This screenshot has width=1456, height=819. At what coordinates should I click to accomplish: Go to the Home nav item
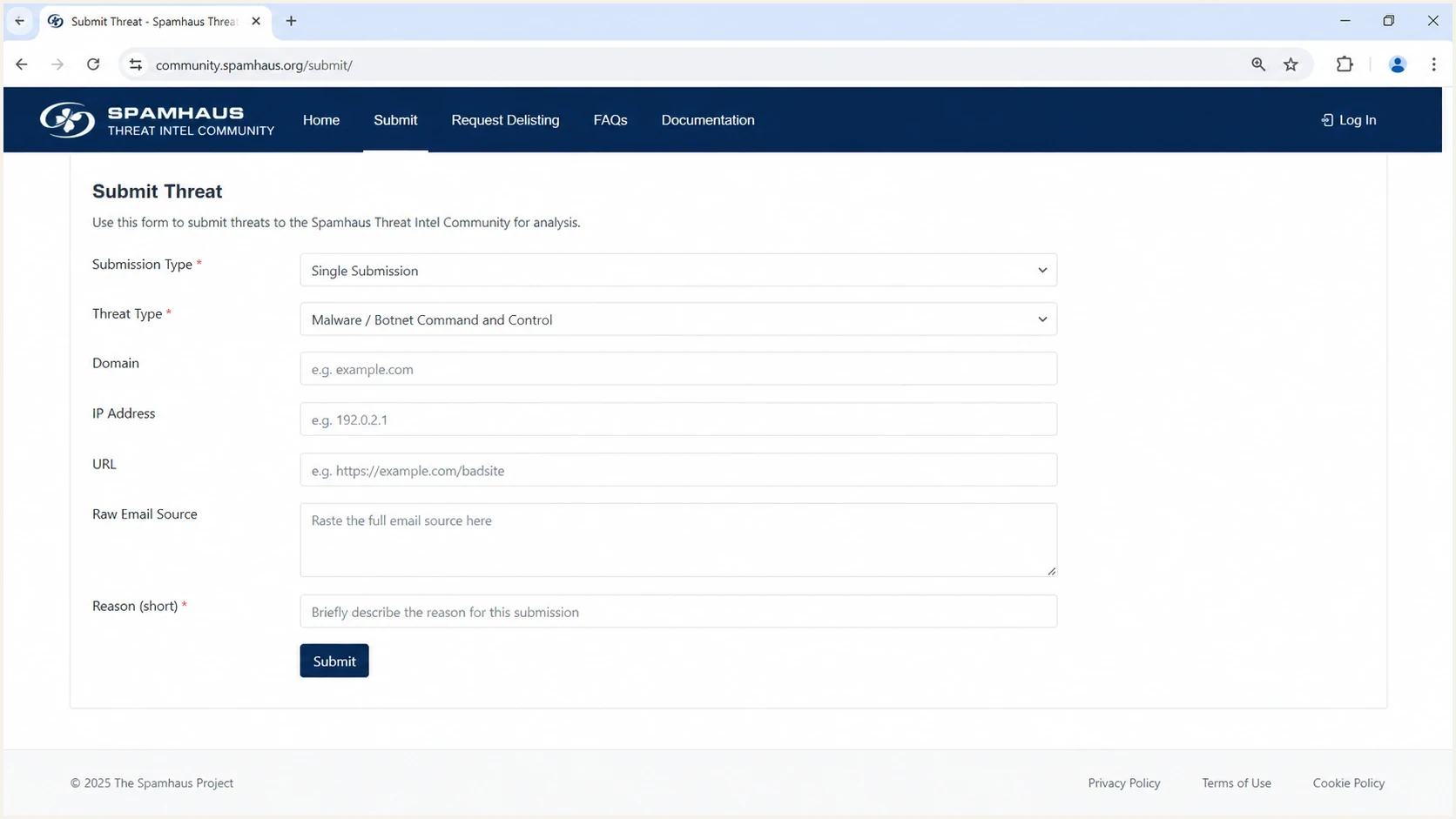(321, 120)
